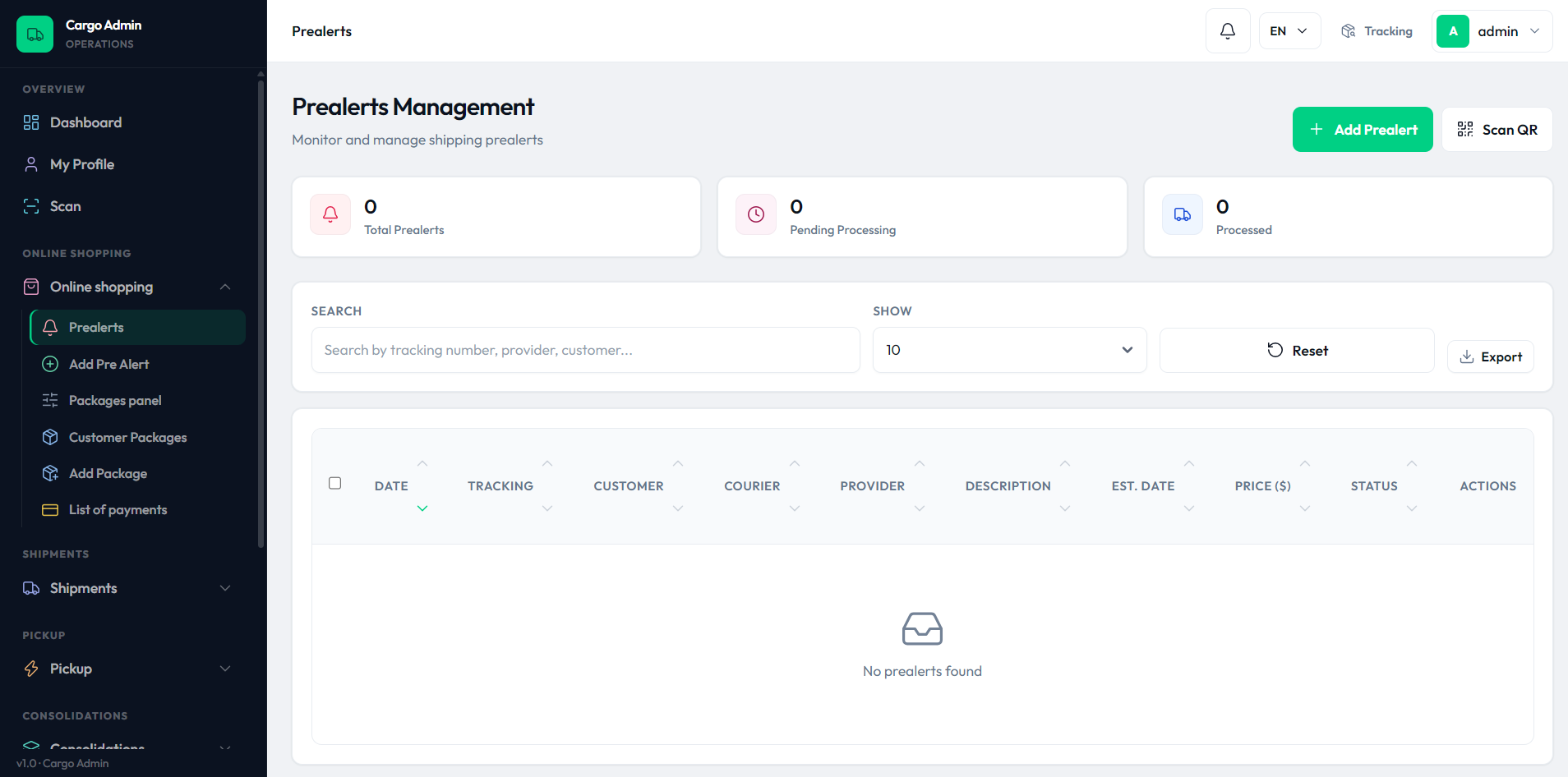This screenshot has height=777, width=1568.
Task: Click the Pending Processing clock icon
Action: click(756, 214)
